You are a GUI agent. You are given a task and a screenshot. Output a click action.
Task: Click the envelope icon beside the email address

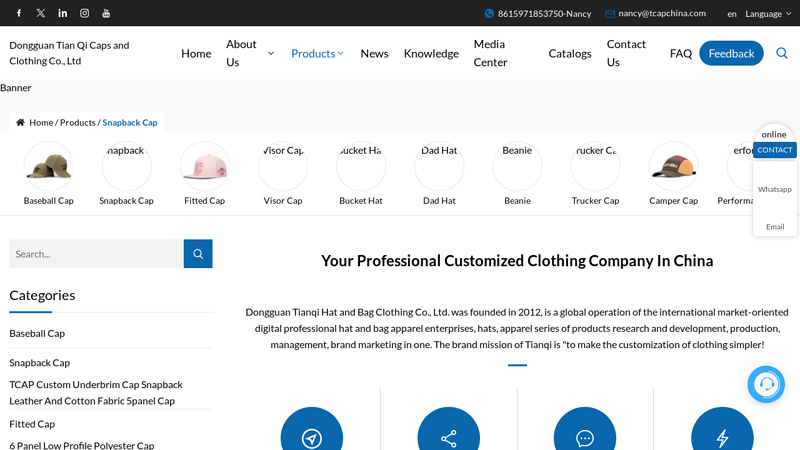pyautogui.click(x=610, y=14)
